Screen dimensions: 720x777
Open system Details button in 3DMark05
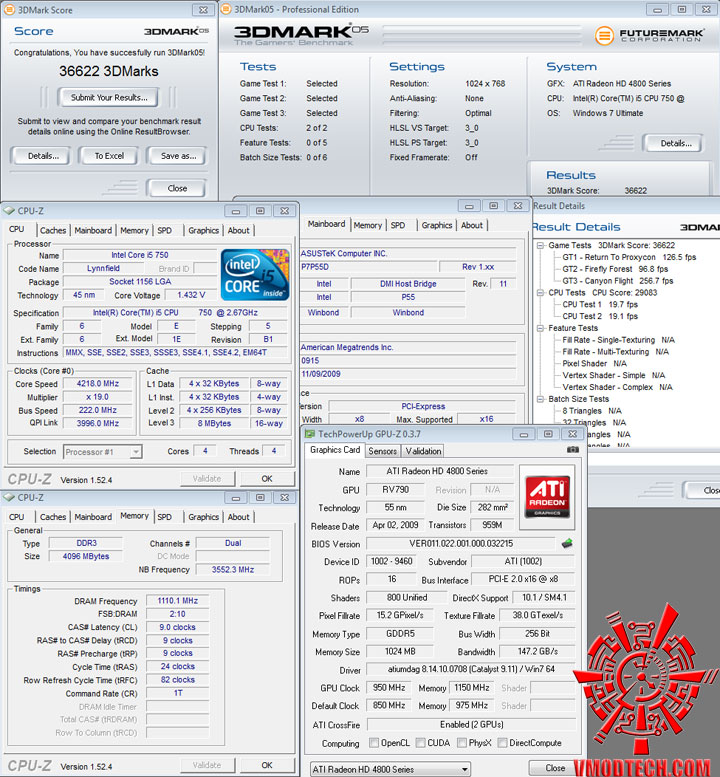coord(675,144)
